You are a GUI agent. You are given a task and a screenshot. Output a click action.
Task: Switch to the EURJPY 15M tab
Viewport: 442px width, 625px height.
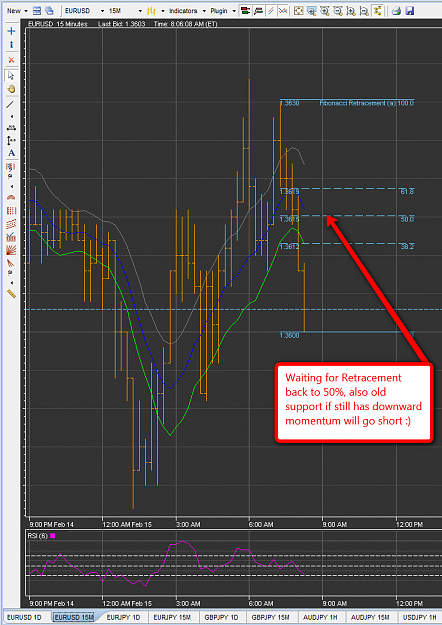tap(172, 617)
